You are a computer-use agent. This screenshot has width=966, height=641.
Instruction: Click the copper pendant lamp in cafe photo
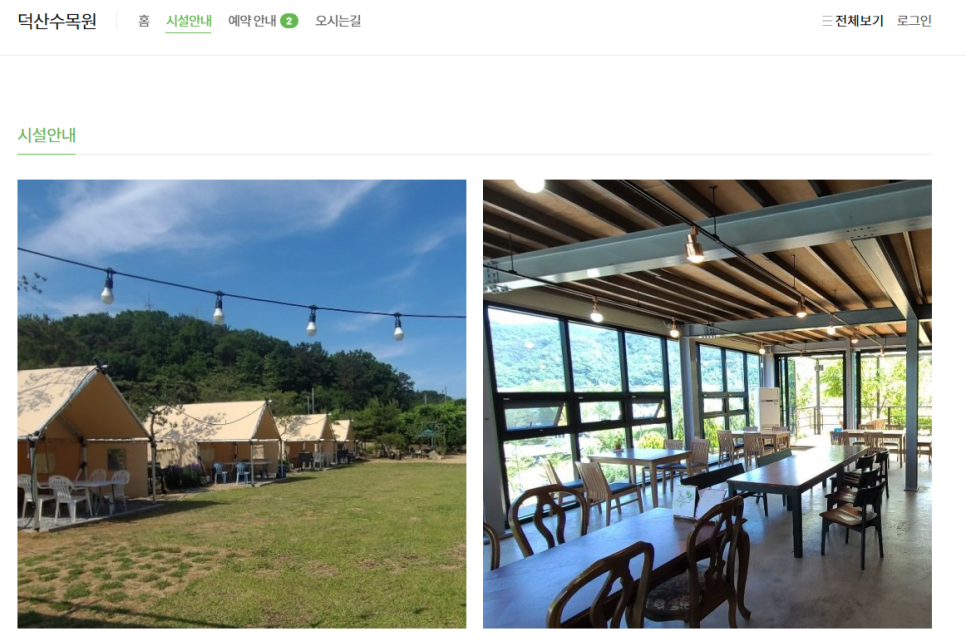click(694, 245)
